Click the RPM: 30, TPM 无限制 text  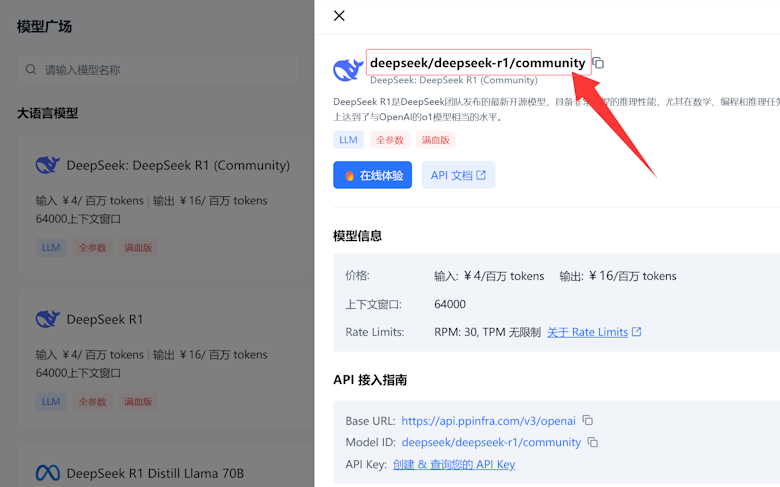pos(488,332)
